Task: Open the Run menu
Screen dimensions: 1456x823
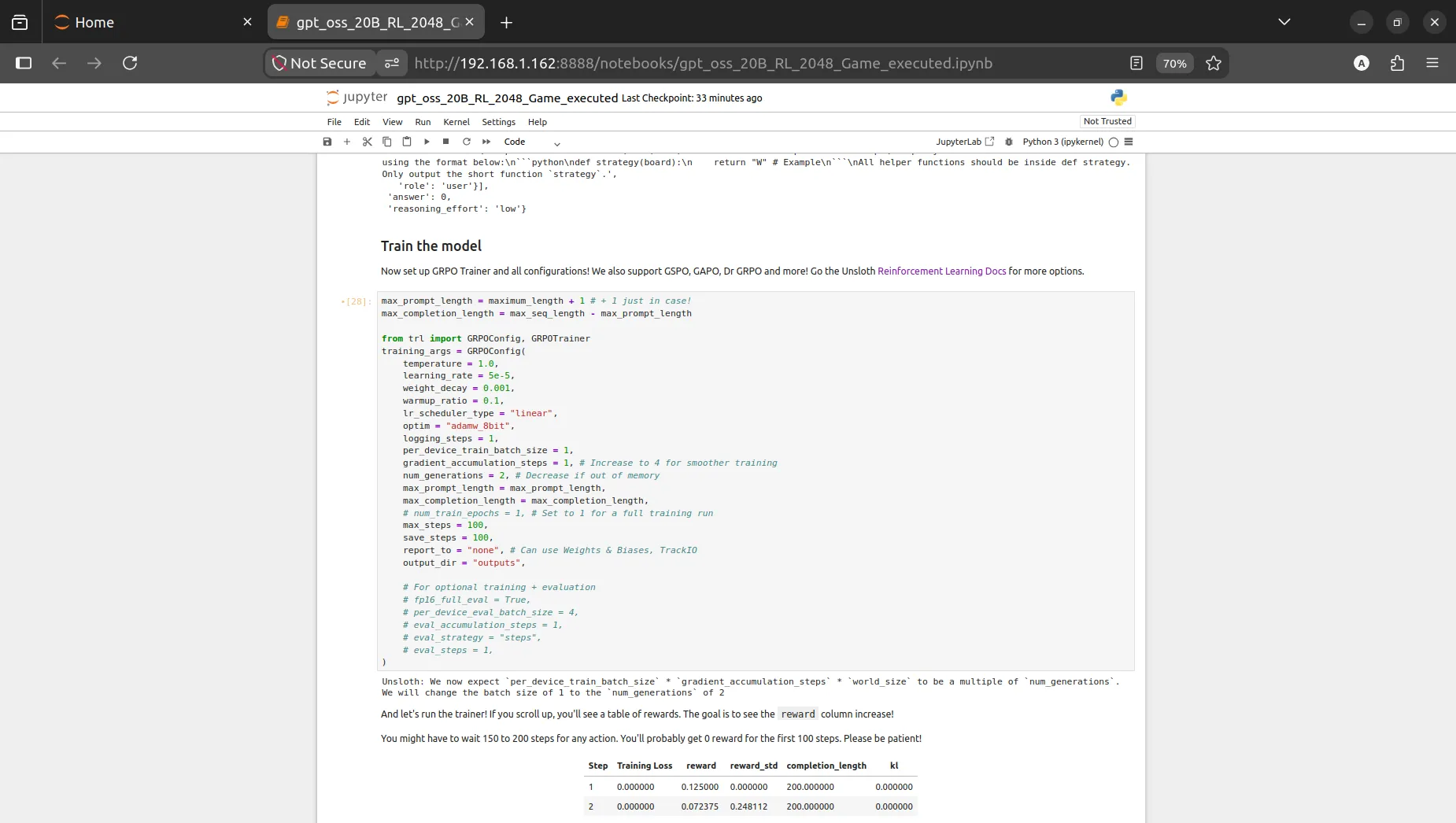Action: coord(423,122)
